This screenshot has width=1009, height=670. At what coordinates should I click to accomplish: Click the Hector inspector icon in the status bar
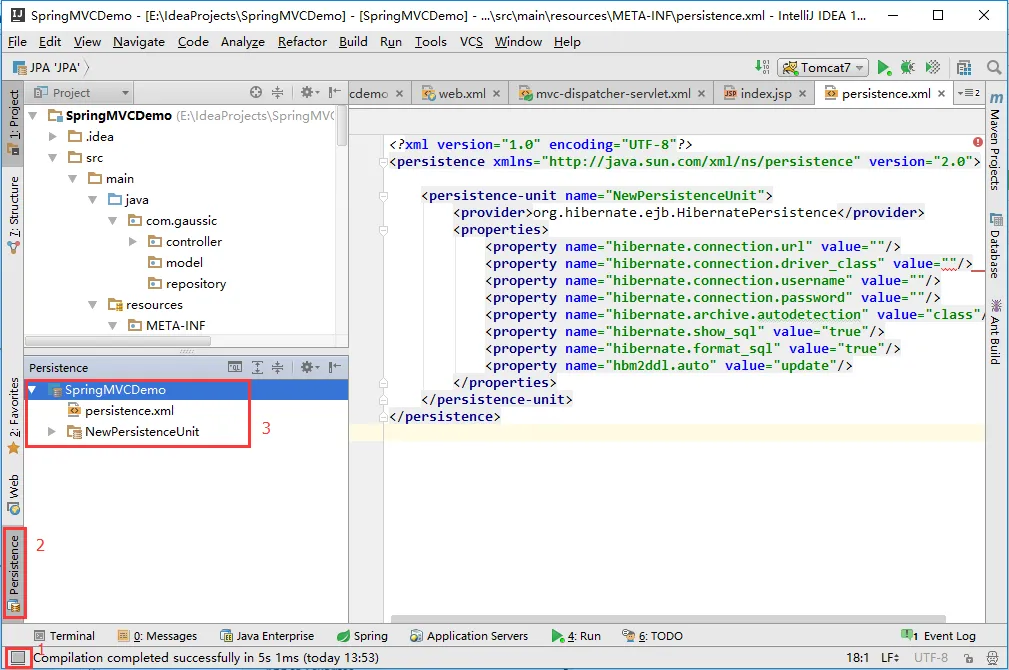pyautogui.click(x=993, y=658)
